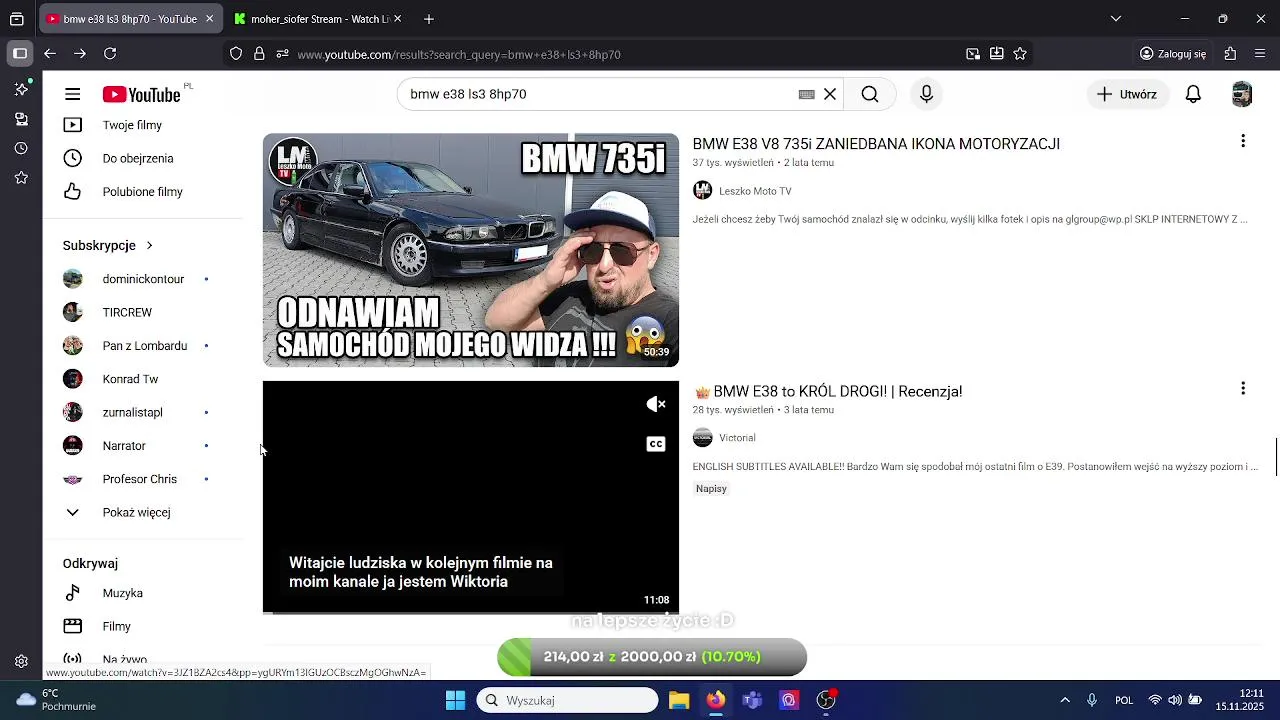Screen dimensions: 1280x720
Task: Open the browser application menu
Action: [x=1260, y=54]
